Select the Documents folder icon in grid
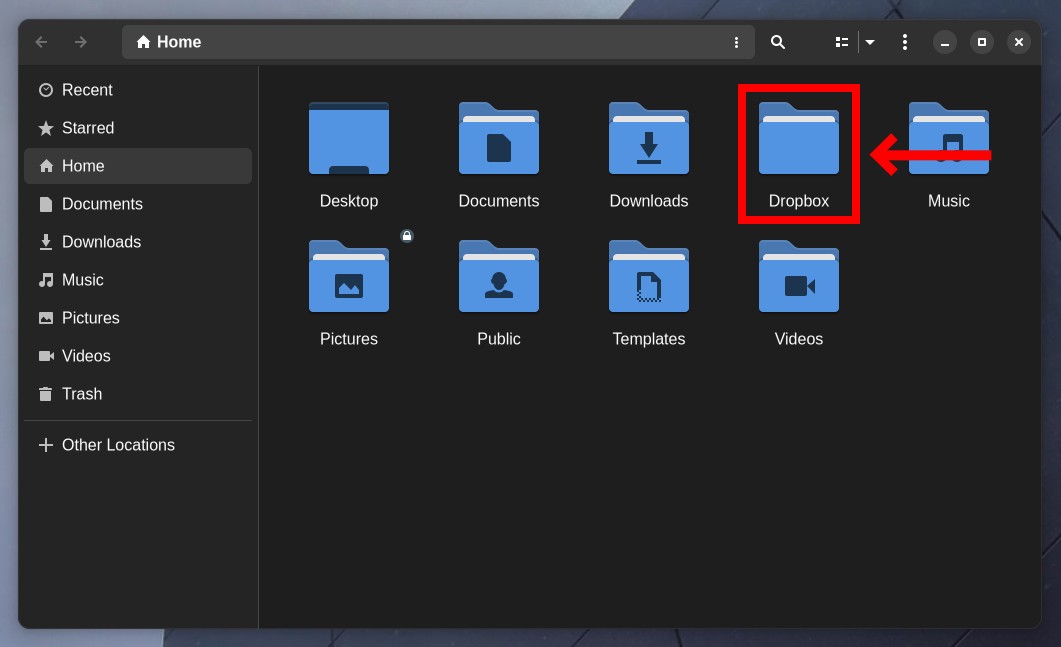Viewport: 1061px width, 647px height. [x=499, y=138]
